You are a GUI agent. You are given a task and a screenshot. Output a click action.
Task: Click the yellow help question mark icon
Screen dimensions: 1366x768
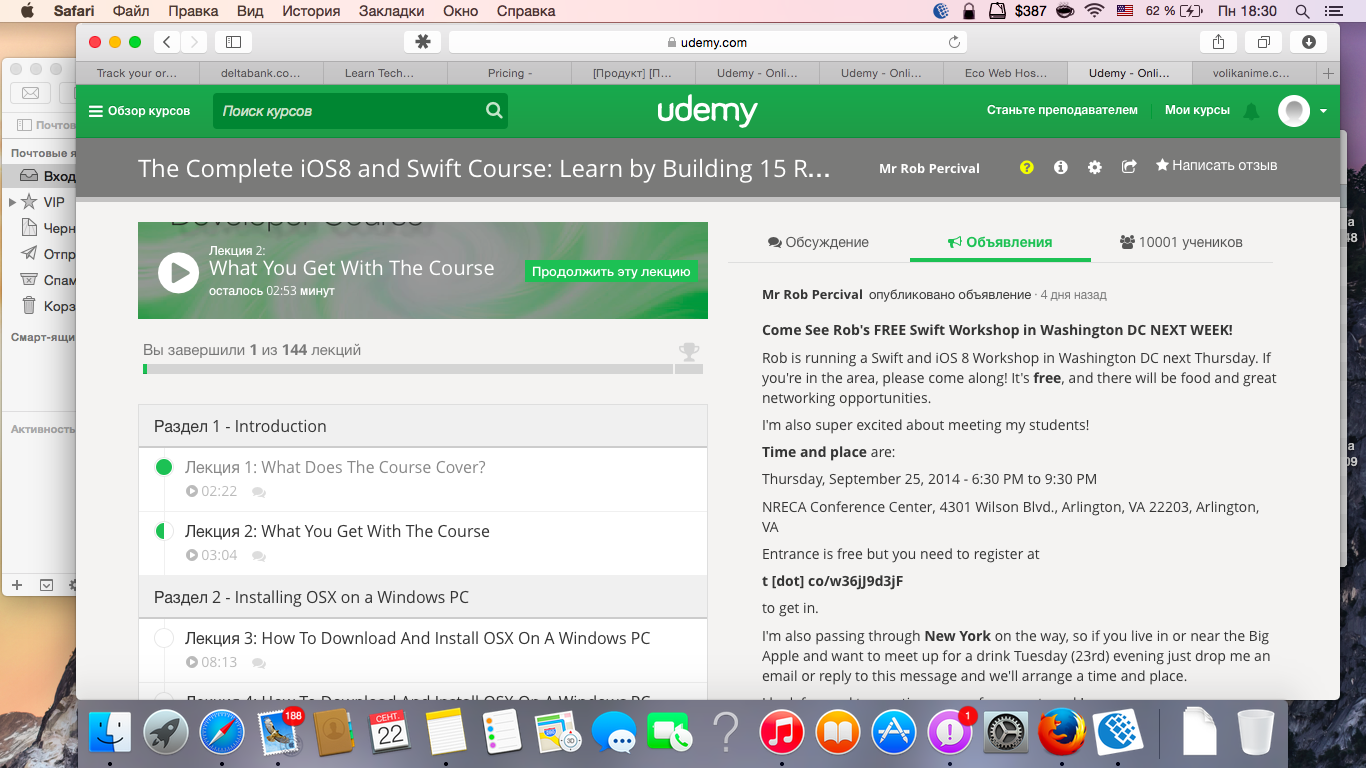point(1026,167)
